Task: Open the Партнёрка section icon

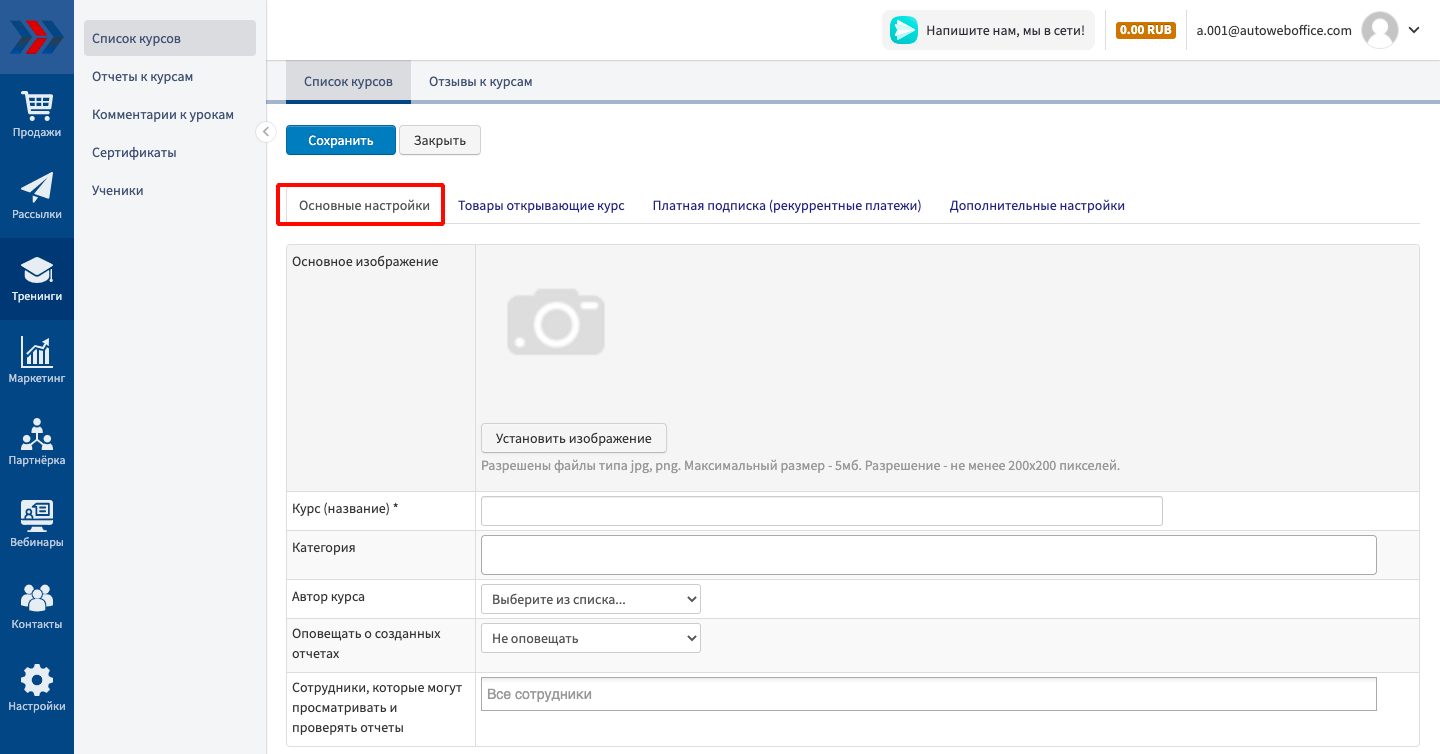Action: click(37, 443)
